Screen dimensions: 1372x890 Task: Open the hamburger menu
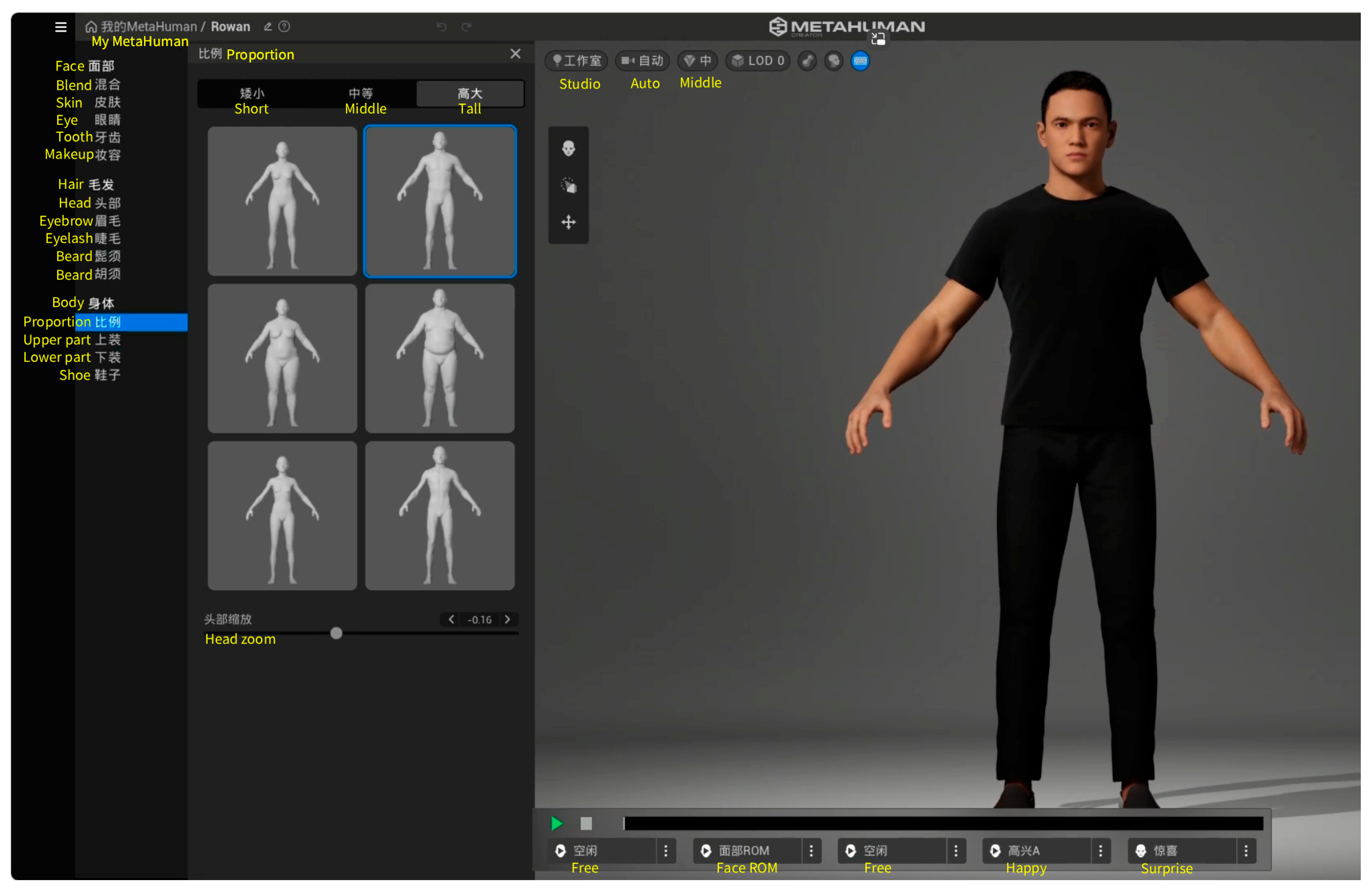(61, 26)
